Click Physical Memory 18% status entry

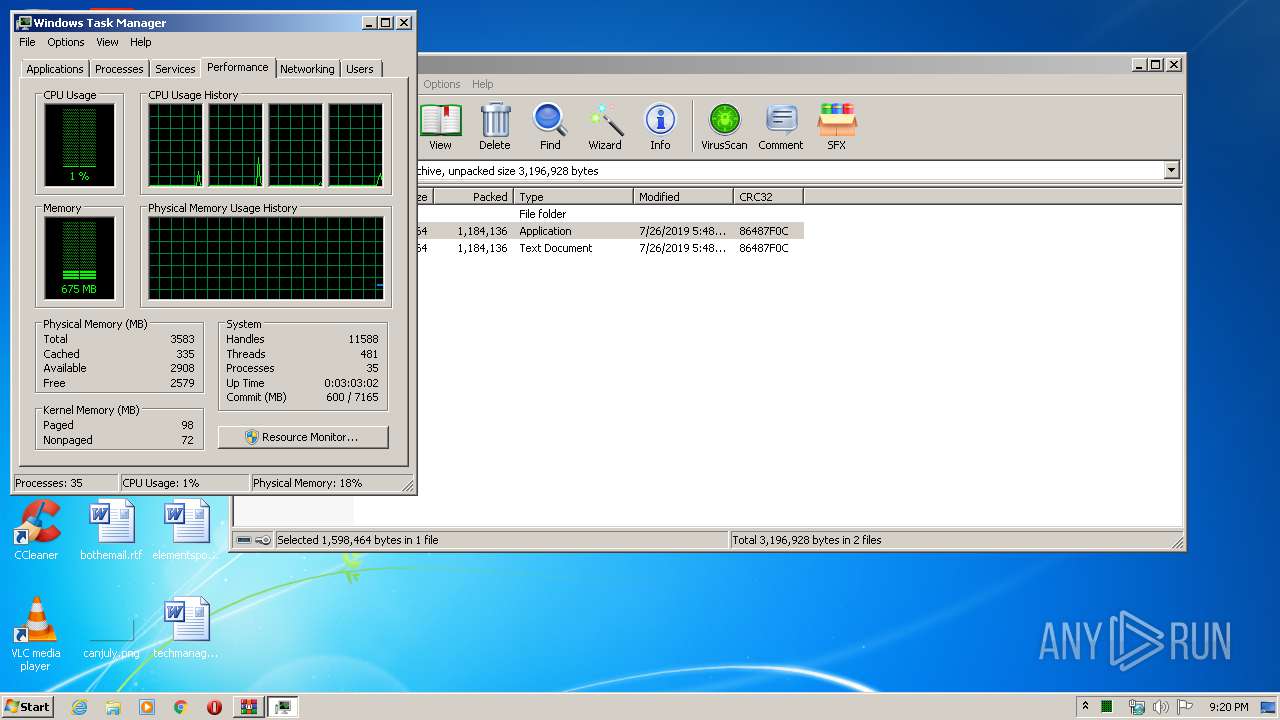point(308,483)
